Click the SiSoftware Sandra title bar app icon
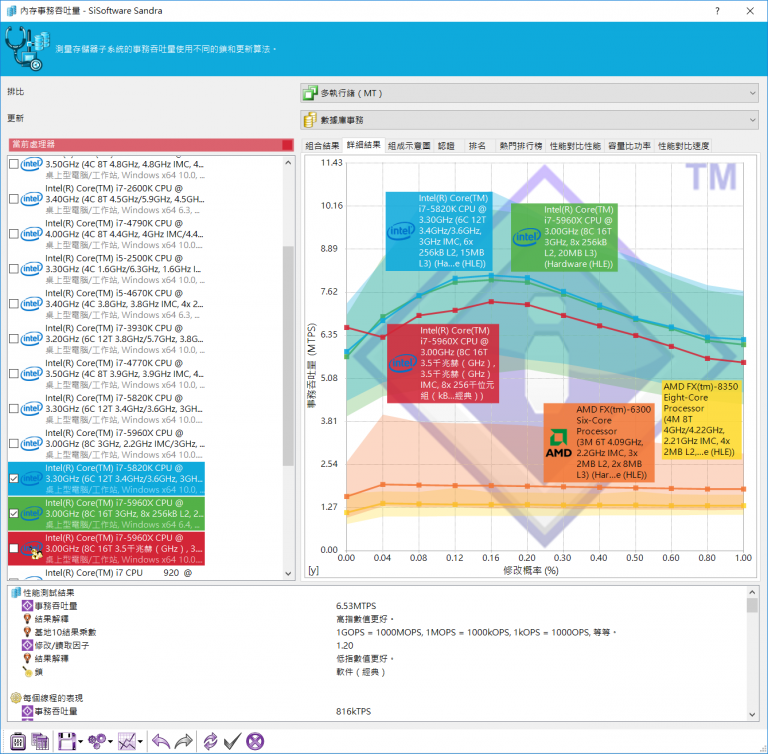Image resolution: width=768 pixels, height=754 pixels. click(11, 11)
